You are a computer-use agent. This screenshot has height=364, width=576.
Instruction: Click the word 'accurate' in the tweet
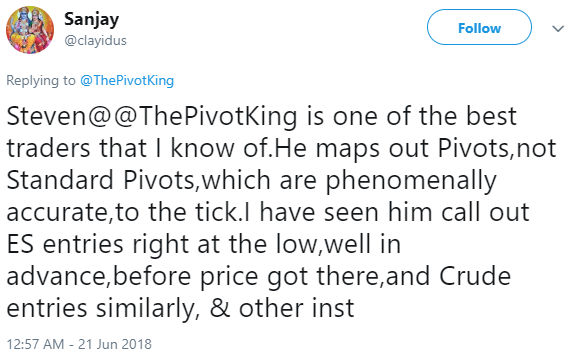(58, 212)
